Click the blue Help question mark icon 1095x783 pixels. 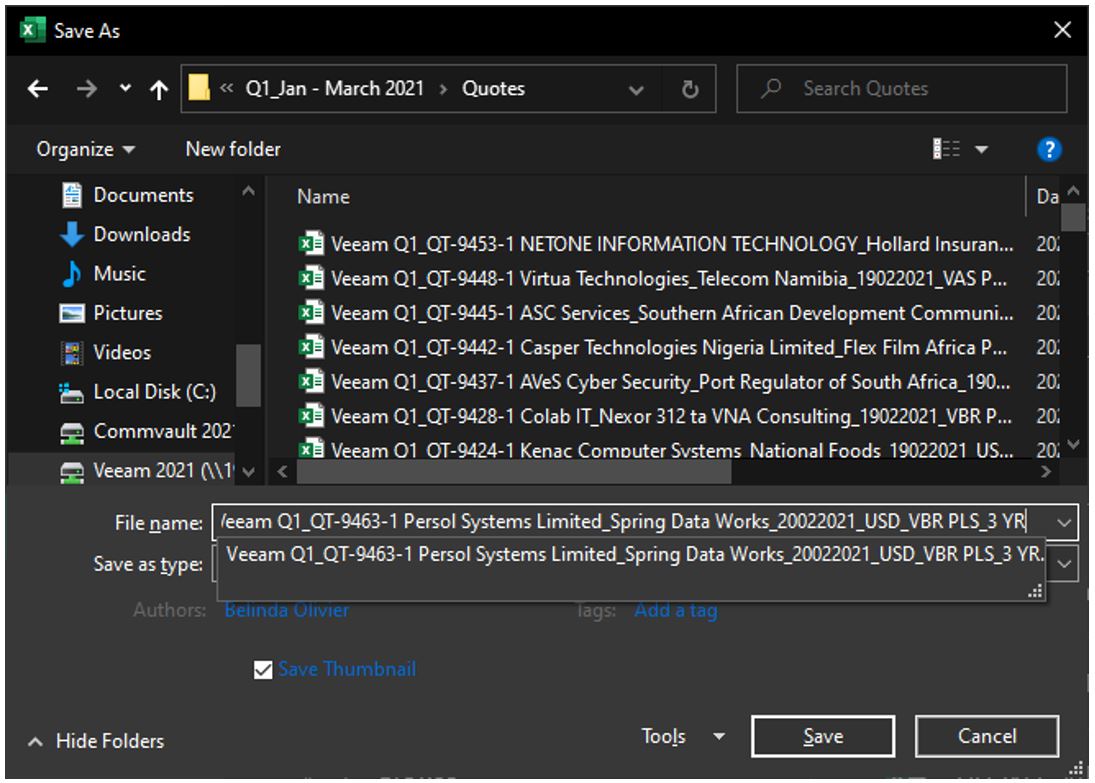[1048, 149]
